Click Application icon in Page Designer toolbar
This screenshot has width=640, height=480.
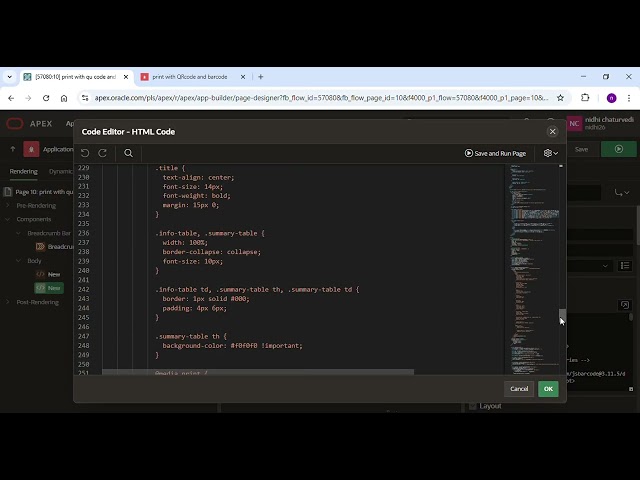pyautogui.click(x=31, y=149)
